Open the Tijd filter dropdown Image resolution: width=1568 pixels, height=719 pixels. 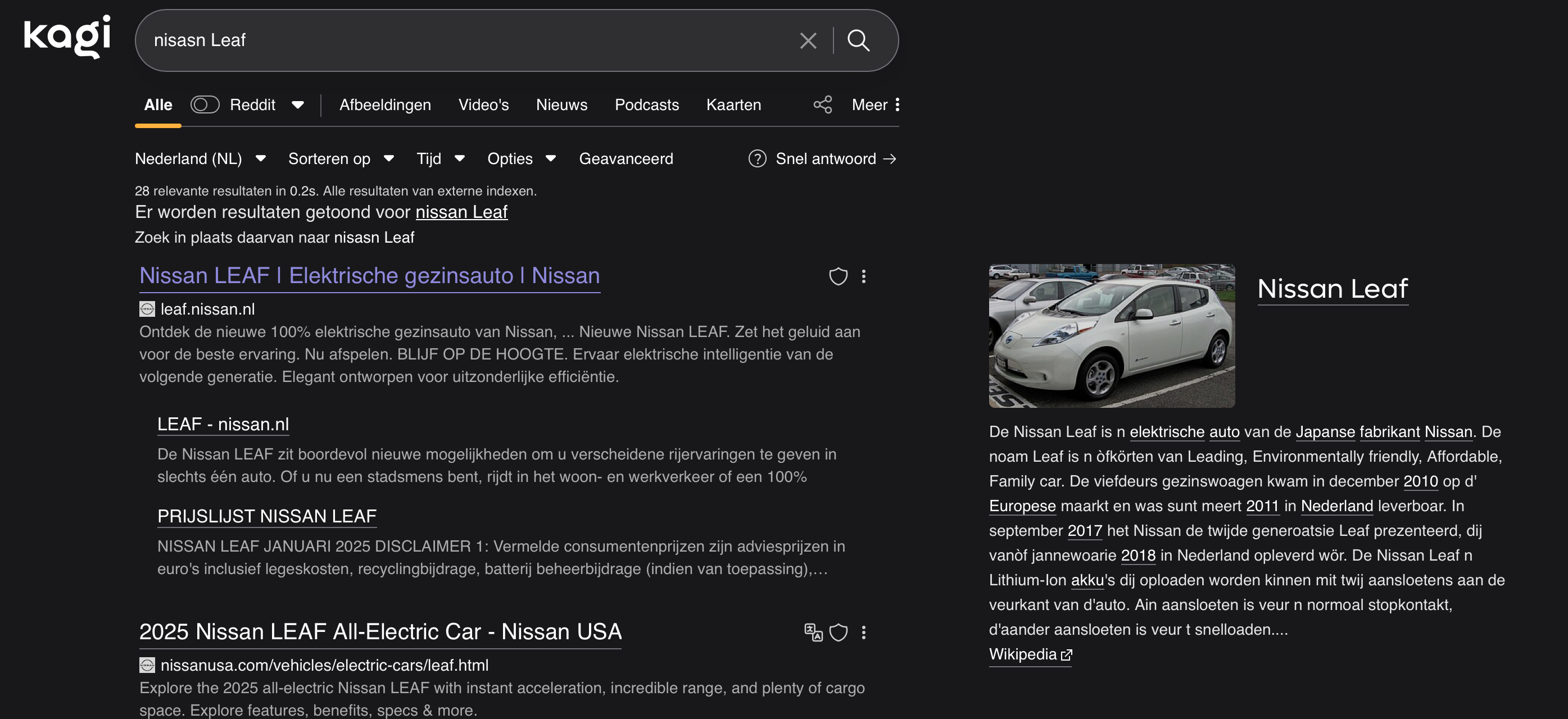(x=439, y=159)
